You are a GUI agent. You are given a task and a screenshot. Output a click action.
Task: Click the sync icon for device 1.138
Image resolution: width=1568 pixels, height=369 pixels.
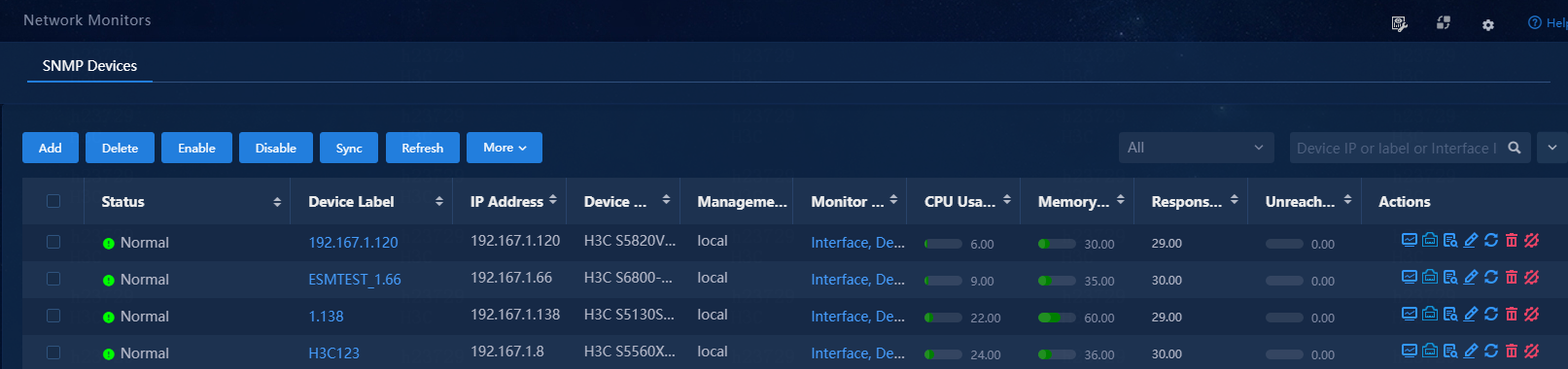click(x=1490, y=314)
